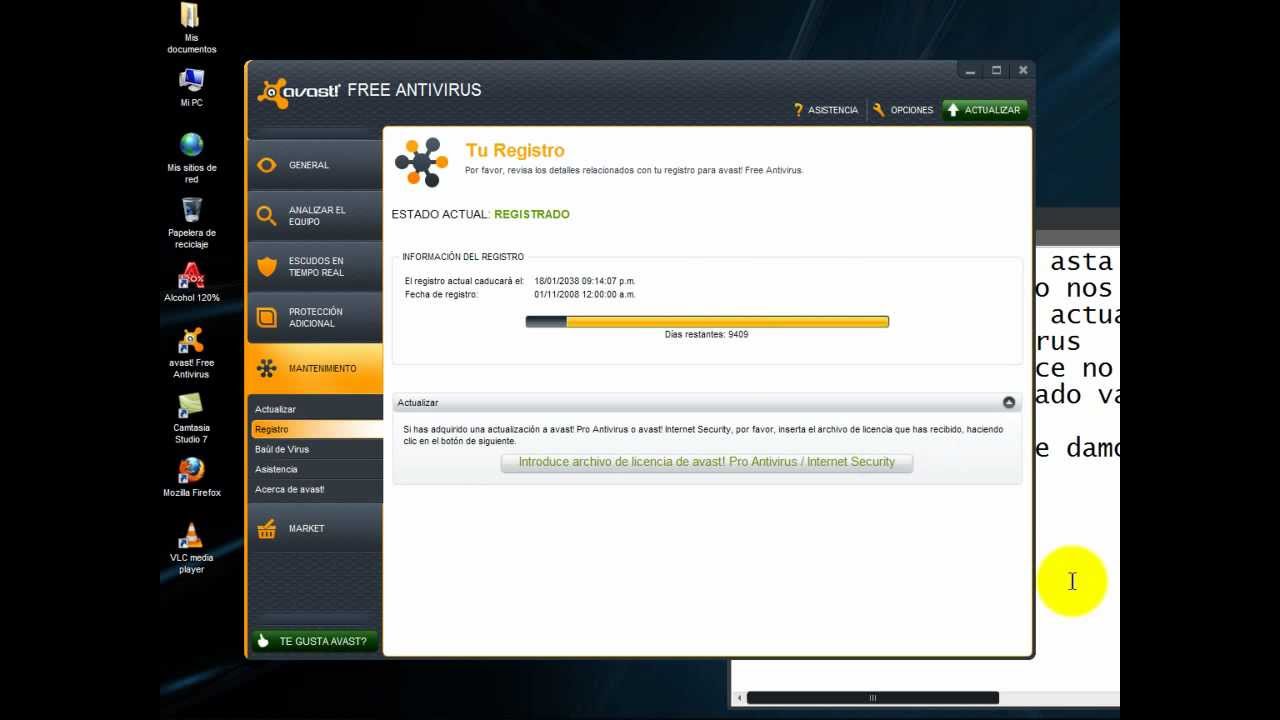Open Analizar el Equipo section
Image resolution: width=1280 pixels, height=720 pixels.
point(315,215)
